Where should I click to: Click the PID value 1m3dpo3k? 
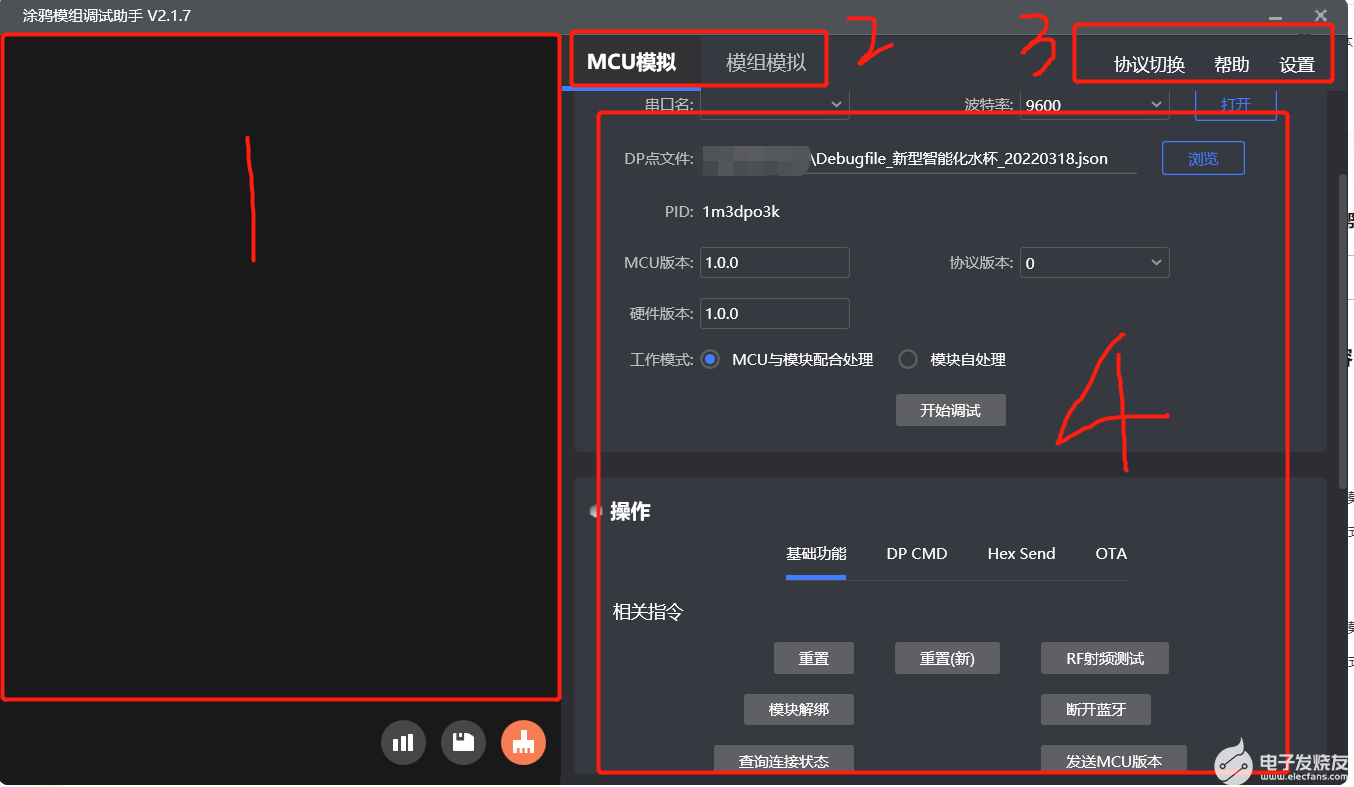point(741,211)
